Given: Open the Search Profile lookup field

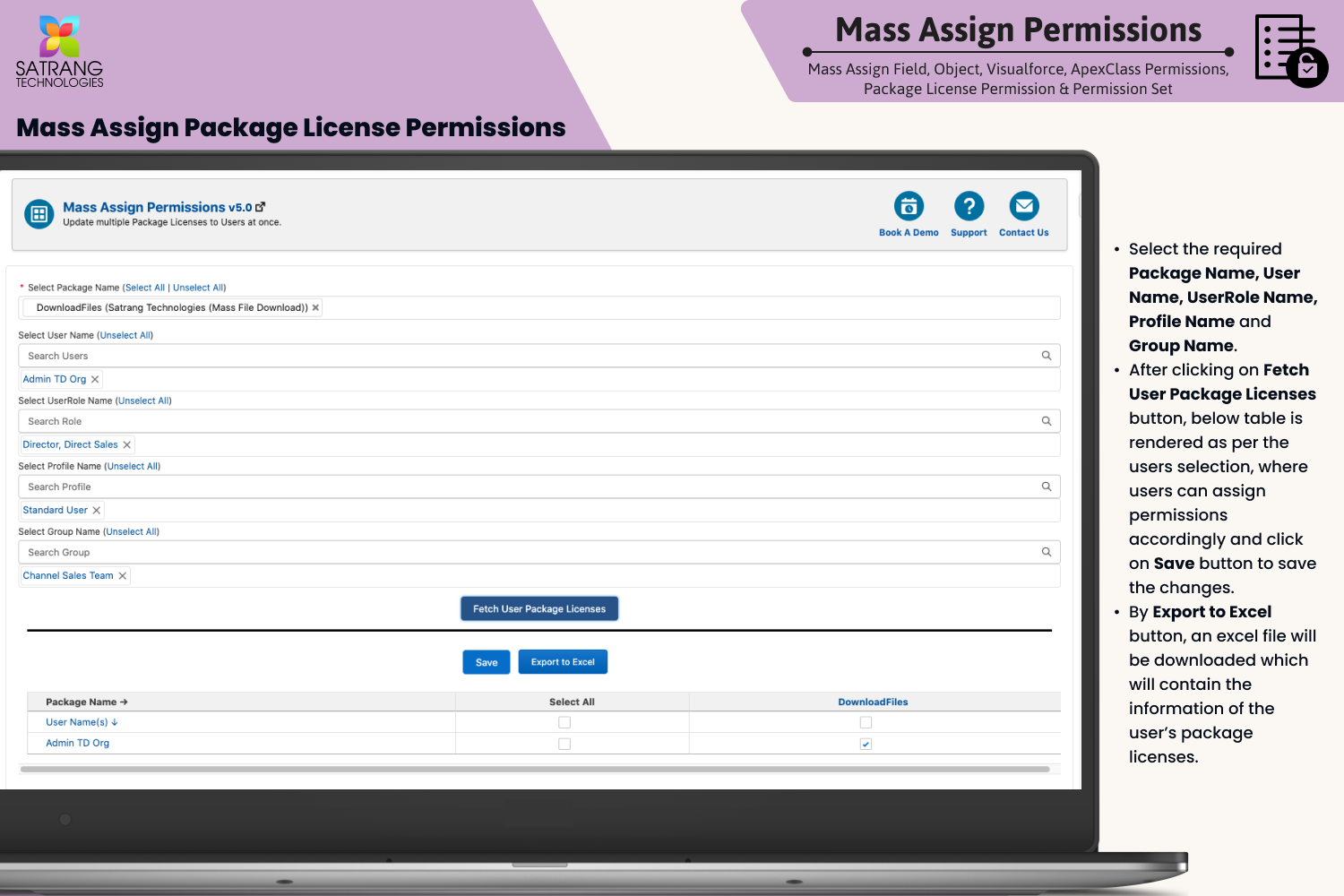Looking at the screenshot, I should point(529,487).
